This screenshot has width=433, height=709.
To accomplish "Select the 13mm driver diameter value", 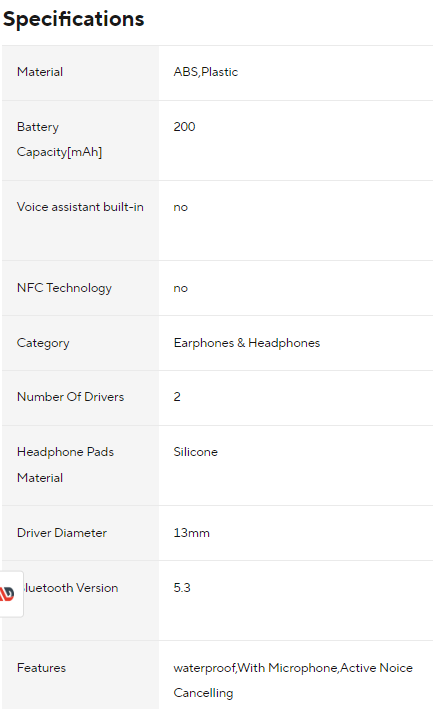I will tap(192, 533).
